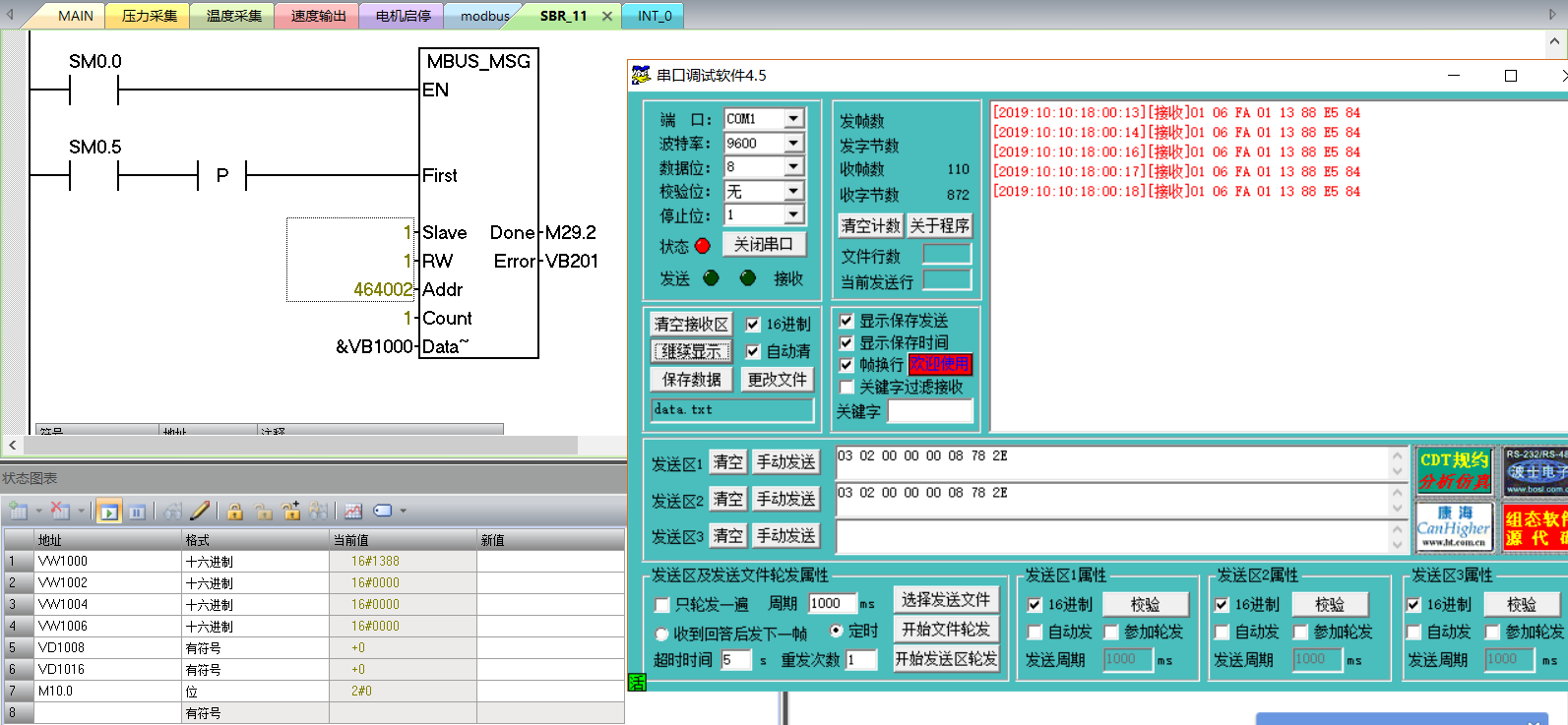Switch to the modbus tab
Image resolution: width=1568 pixels, height=725 pixels.
tap(484, 16)
